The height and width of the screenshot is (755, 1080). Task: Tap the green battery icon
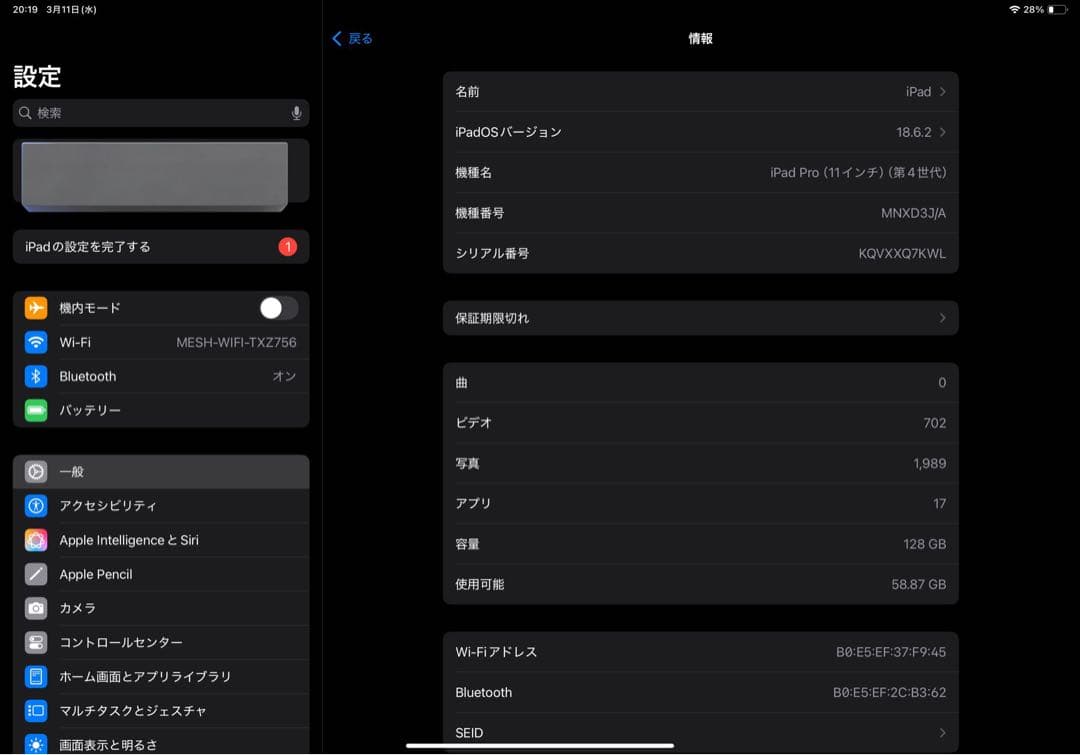coord(36,410)
